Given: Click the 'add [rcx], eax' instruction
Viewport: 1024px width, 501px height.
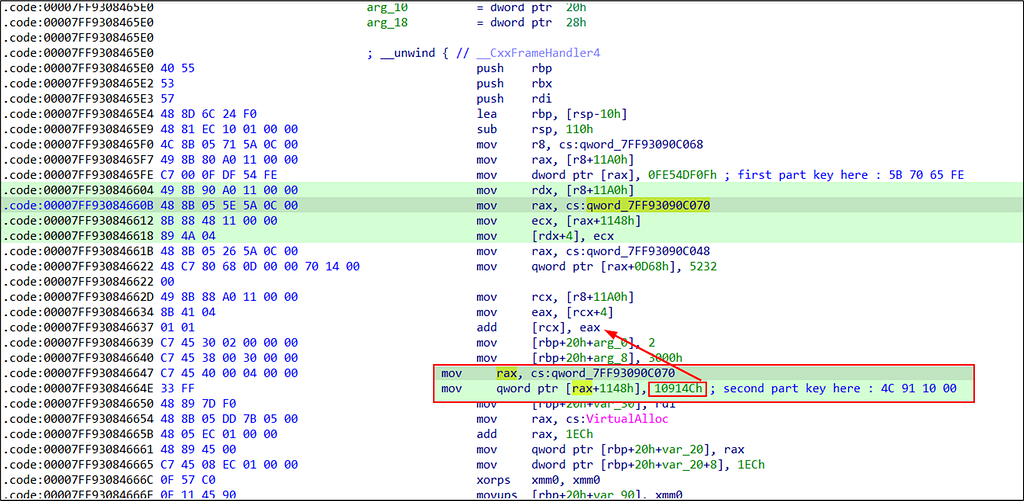Looking at the screenshot, I should tap(539, 328).
